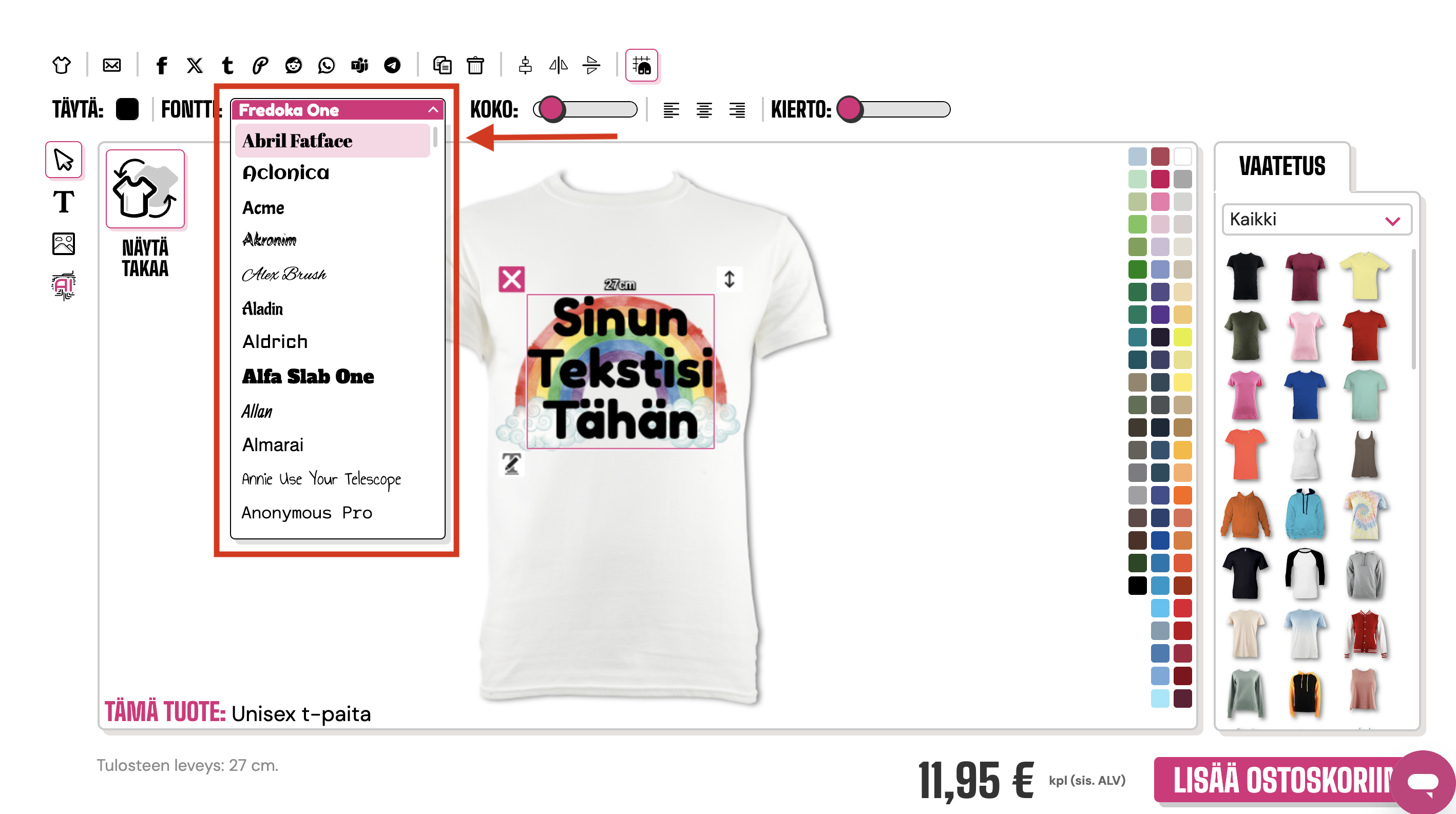Open the VAATETUS tab
This screenshot has height=814, width=1456.
pos(1282,167)
